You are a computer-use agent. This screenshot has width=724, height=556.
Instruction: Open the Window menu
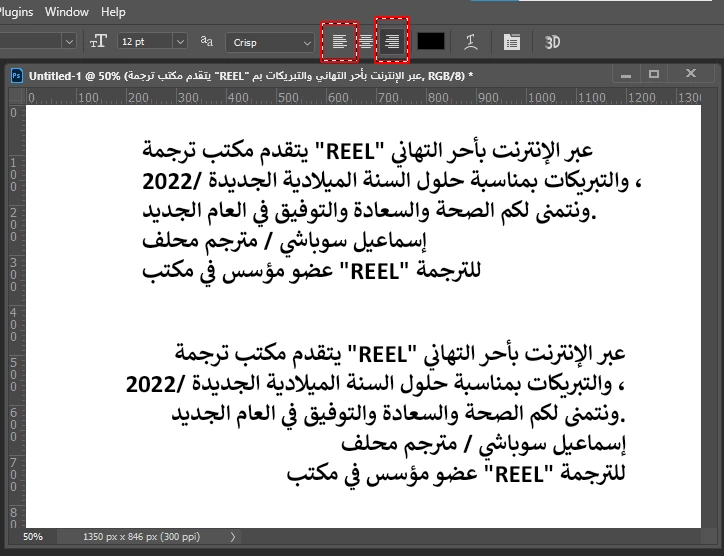click(66, 12)
